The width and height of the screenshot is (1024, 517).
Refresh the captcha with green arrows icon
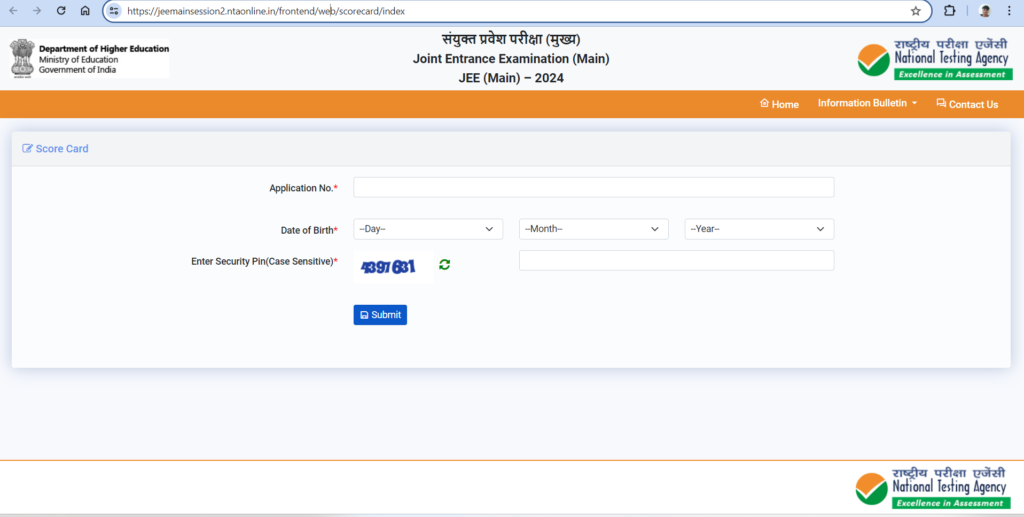(x=444, y=264)
